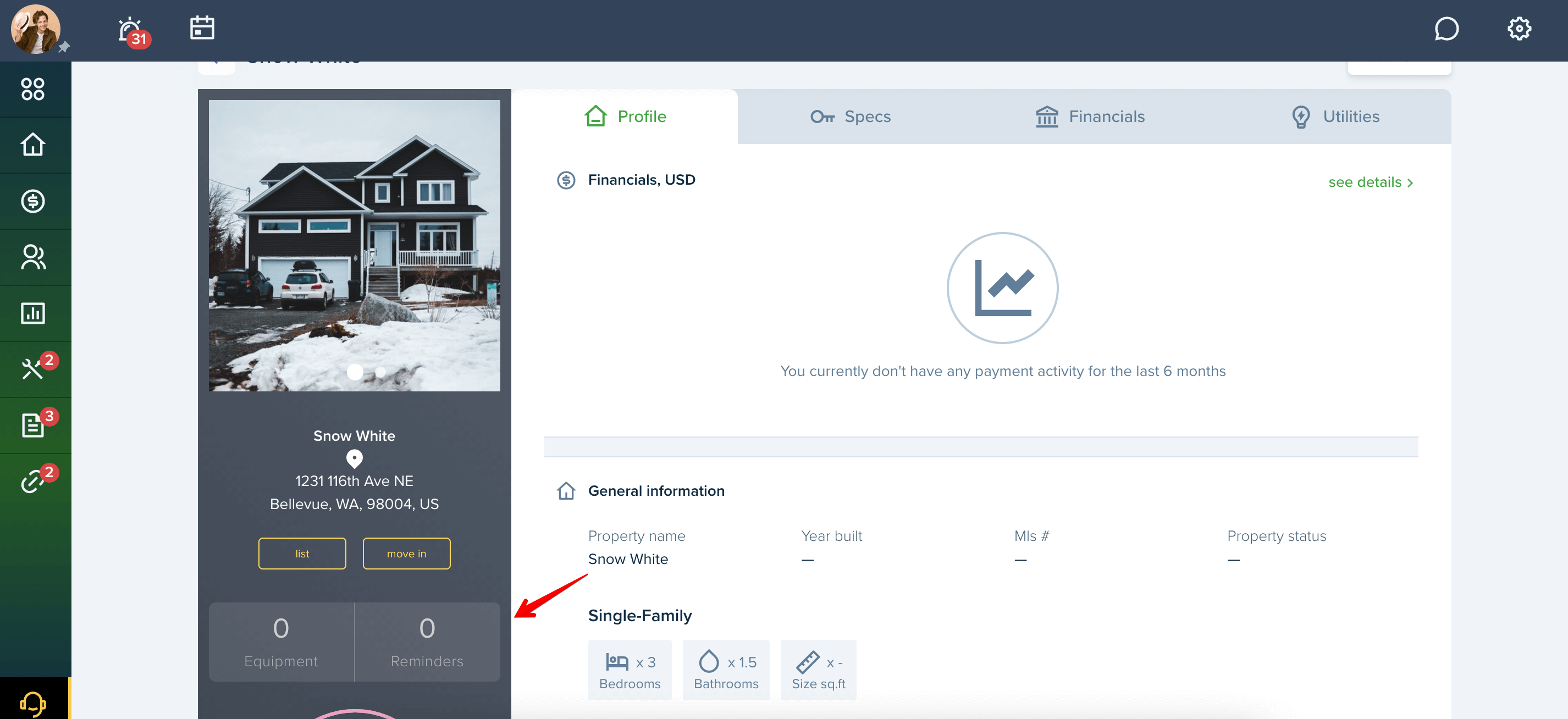
Task: Click the ruler icon in Size tile
Action: (x=808, y=662)
